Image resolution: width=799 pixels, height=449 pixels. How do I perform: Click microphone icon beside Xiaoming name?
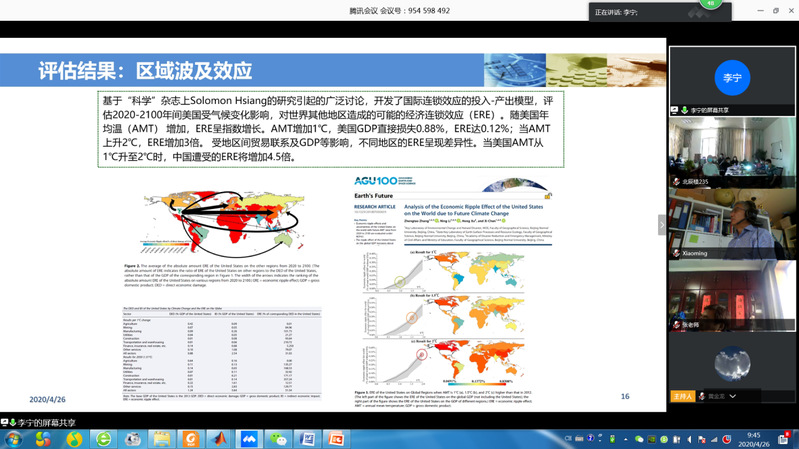[675, 253]
